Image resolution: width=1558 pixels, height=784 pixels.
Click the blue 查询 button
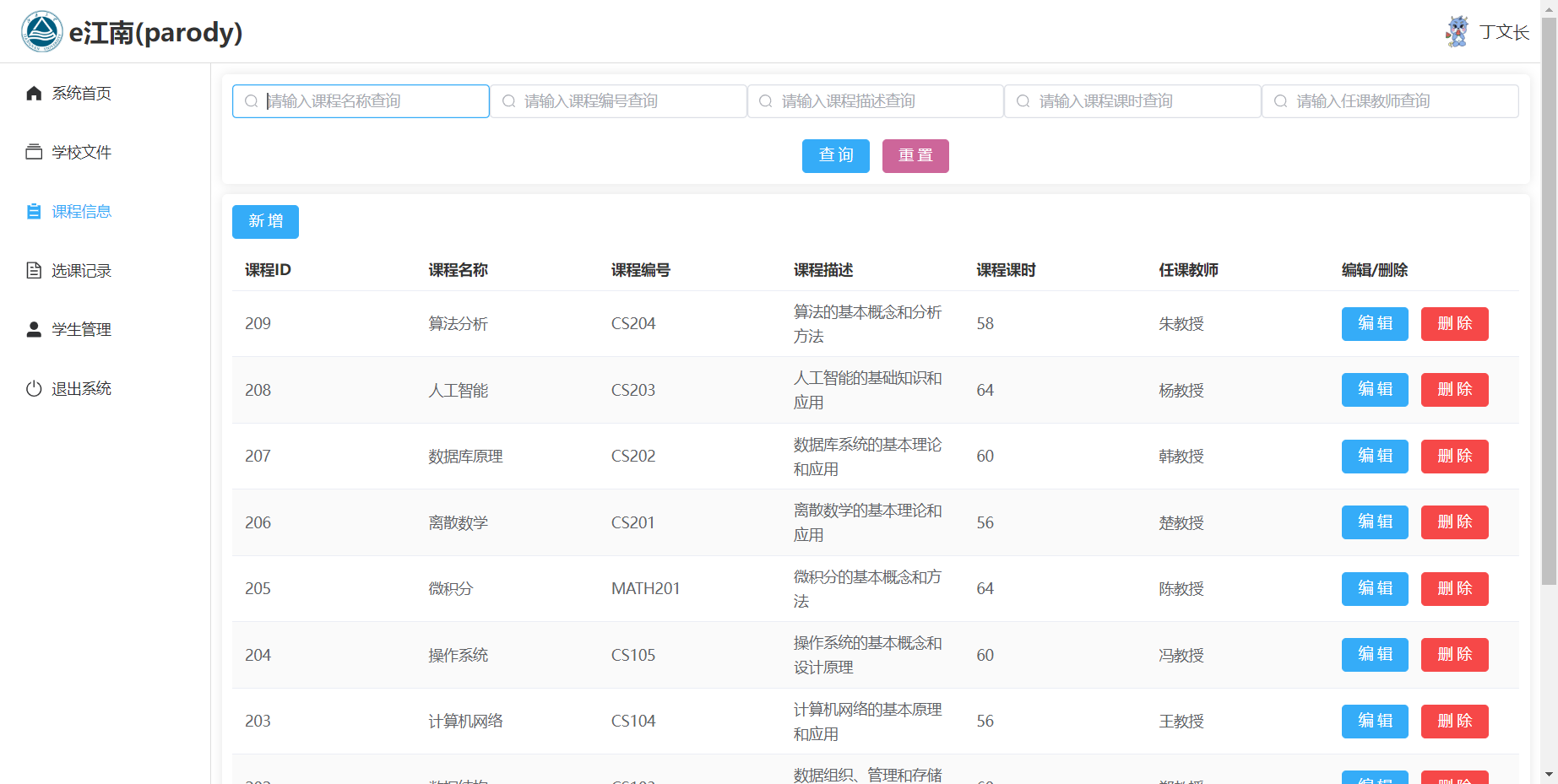[x=836, y=156]
